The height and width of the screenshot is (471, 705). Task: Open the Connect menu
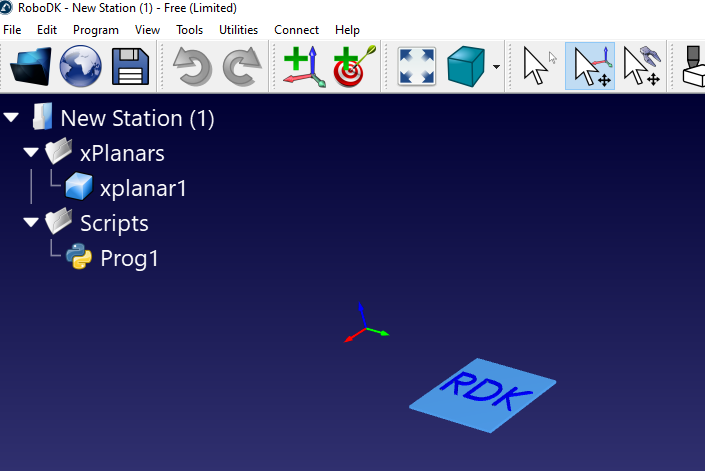(296, 30)
